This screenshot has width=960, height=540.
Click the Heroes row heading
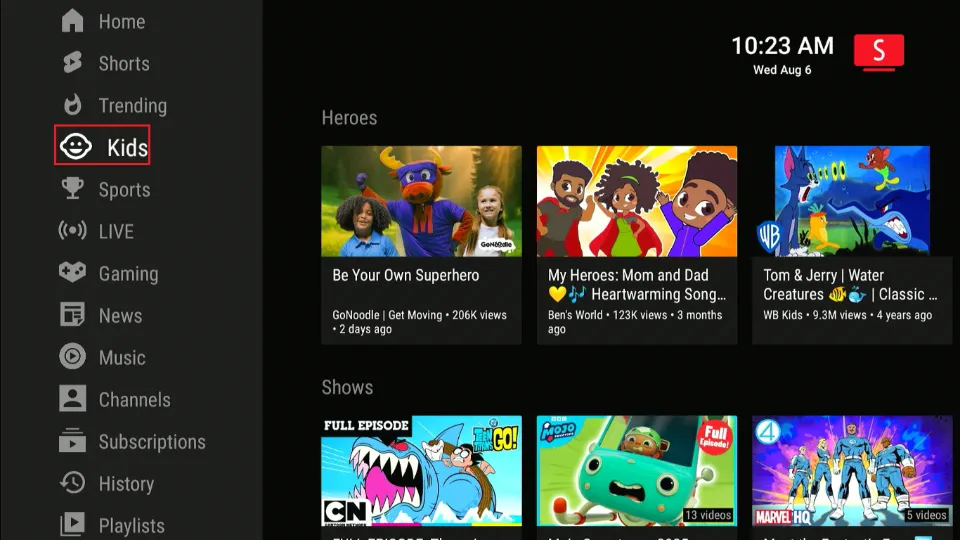click(350, 118)
